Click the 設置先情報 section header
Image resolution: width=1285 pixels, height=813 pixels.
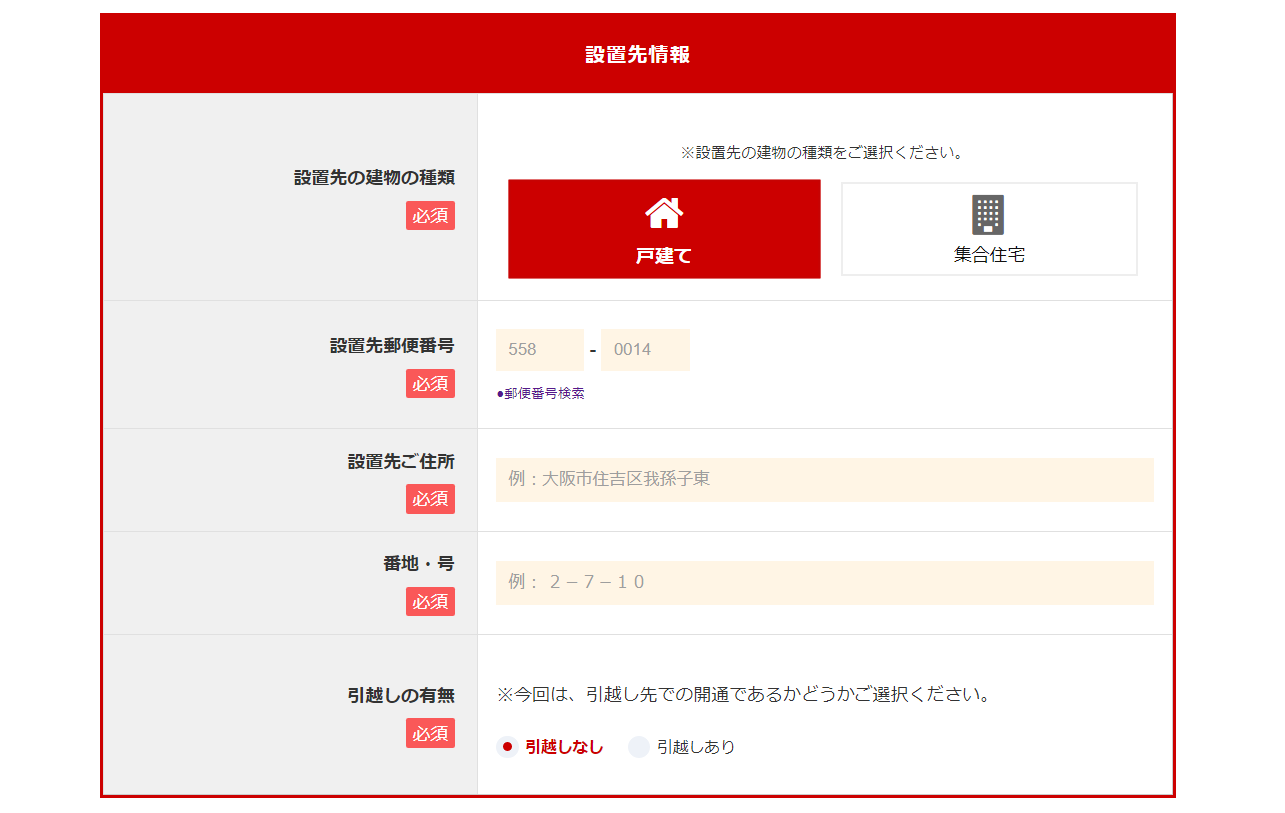[638, 55]
